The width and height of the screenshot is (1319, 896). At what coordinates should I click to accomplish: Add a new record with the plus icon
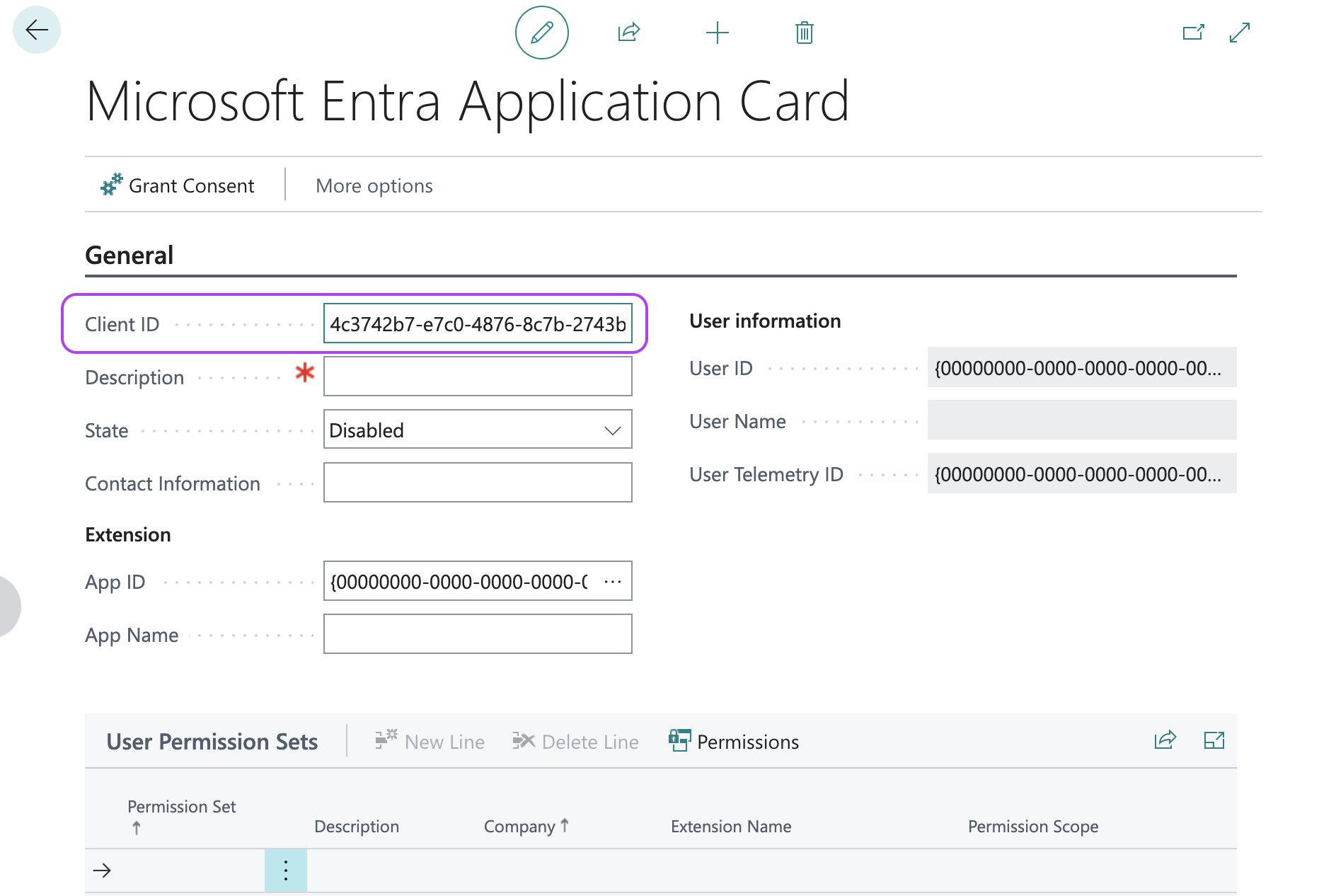coord(718,33)
